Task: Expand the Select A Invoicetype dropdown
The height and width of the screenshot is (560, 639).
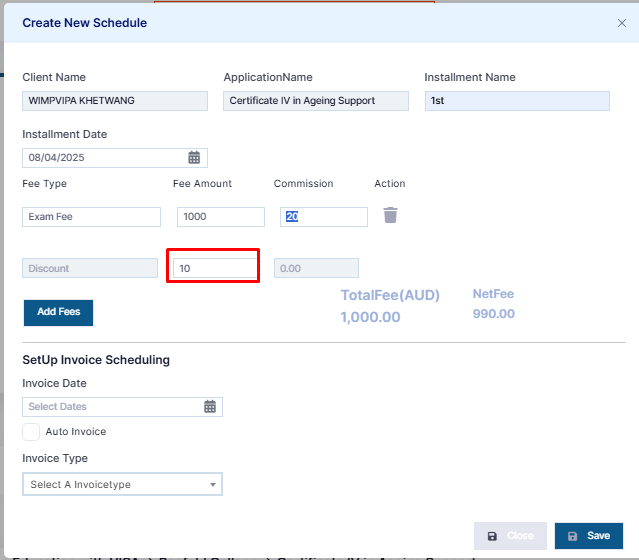Action: click(122, 484)
